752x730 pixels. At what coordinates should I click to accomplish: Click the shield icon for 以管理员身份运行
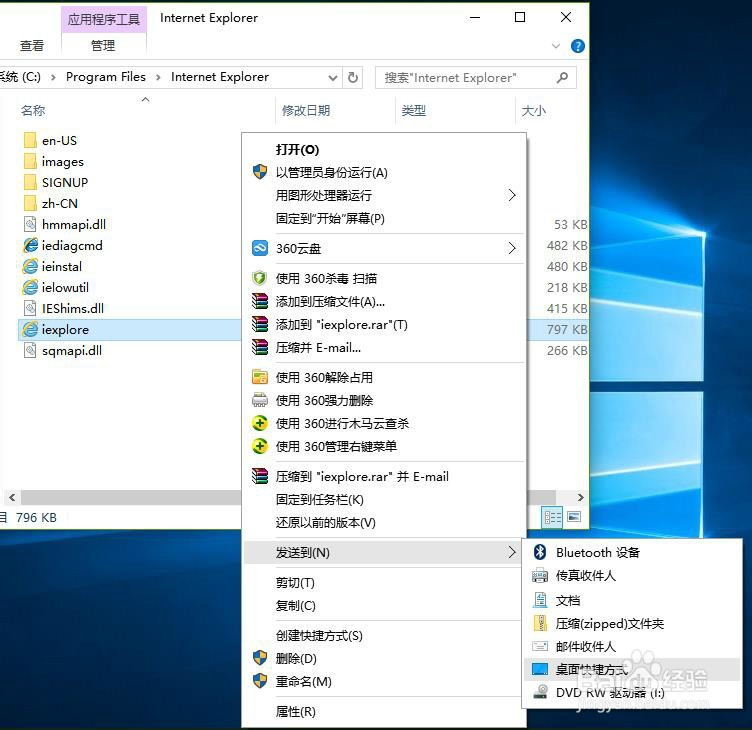260,172
